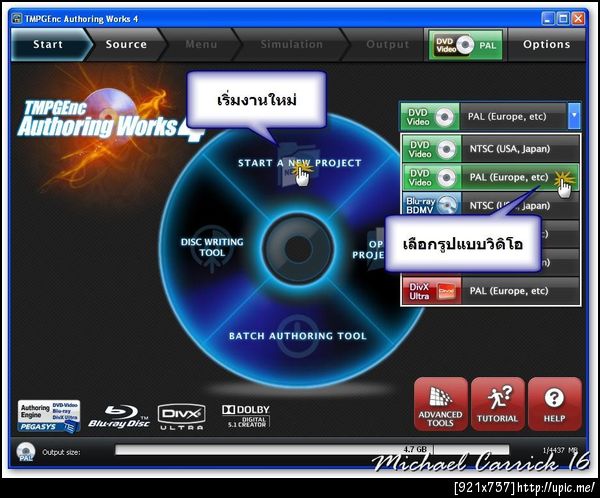The height and width of the screenshot is (498, 600).
Task: Go to the Simulation tab
Action: 291,44
